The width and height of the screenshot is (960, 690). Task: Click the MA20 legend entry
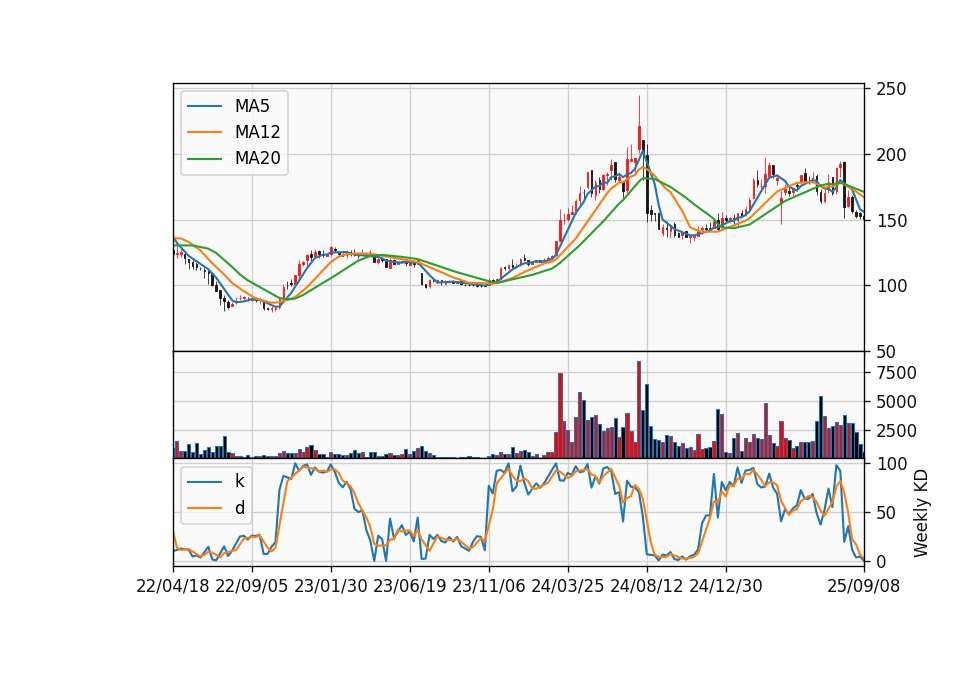(234, 159)
